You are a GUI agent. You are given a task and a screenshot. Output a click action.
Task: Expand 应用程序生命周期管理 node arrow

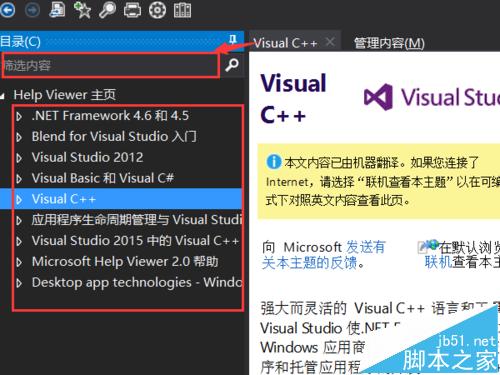click(x=19, y=220)
